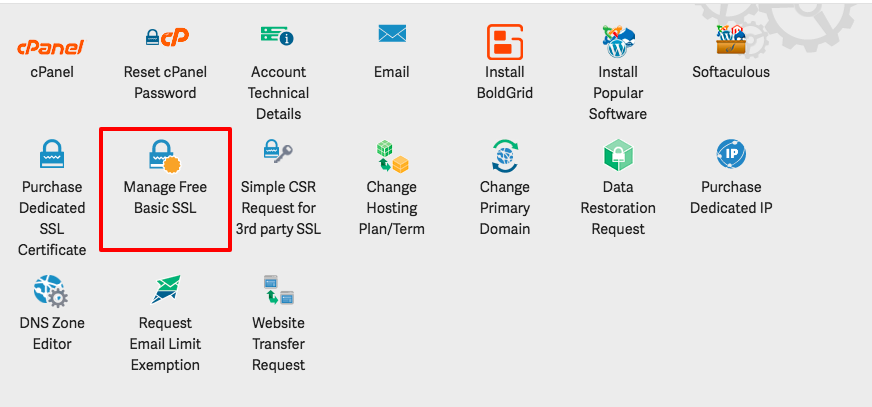Click Purchase Dedicated SSL Certificate icon
The width and height of the screenshot is (872, 407).
52,154
